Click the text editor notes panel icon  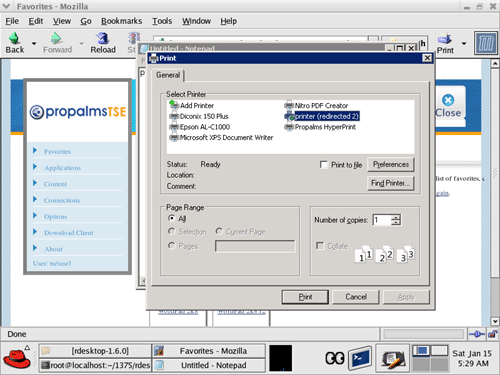393,359
